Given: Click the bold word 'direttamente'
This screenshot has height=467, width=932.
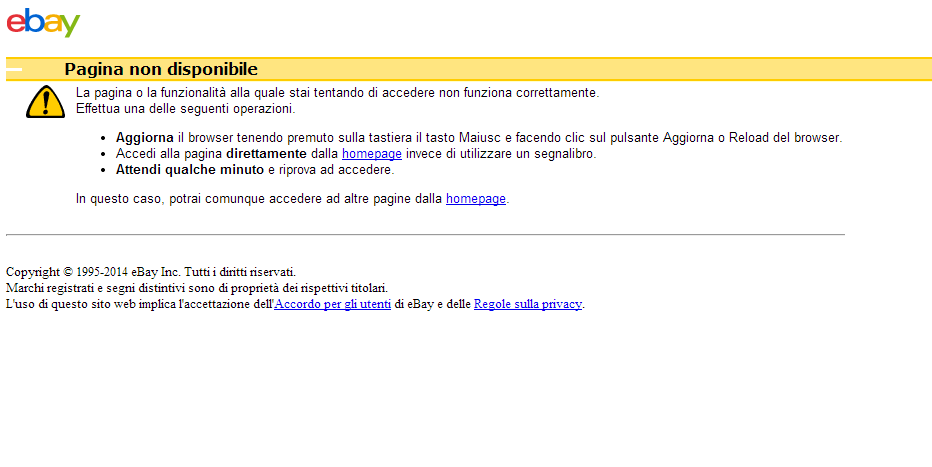Looking at the screenshot, I should [266, 154].
